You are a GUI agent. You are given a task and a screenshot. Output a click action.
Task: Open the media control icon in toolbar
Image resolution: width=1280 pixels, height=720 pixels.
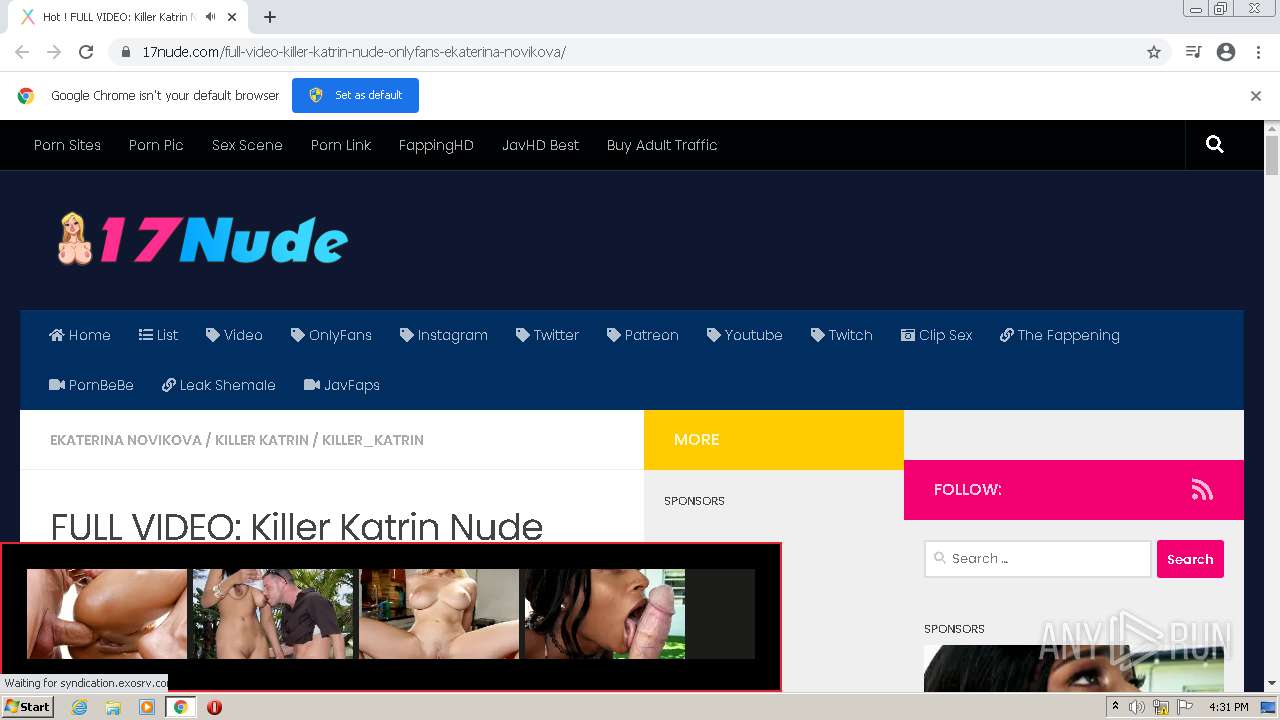point(1193,52)
